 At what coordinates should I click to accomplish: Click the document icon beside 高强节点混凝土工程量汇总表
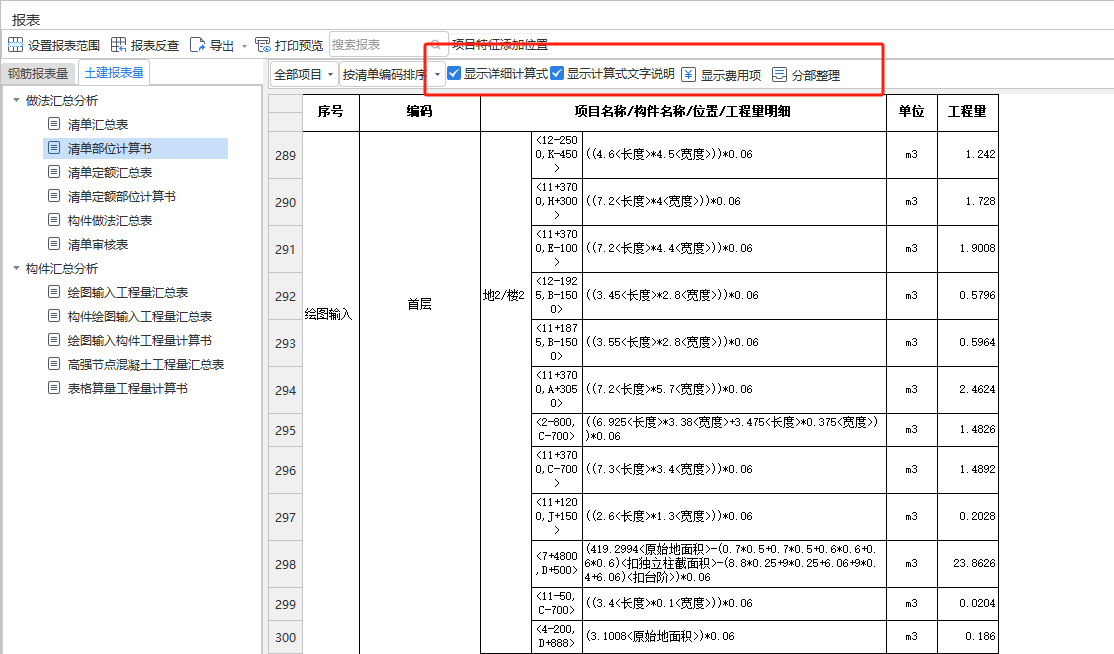[54, 364]
